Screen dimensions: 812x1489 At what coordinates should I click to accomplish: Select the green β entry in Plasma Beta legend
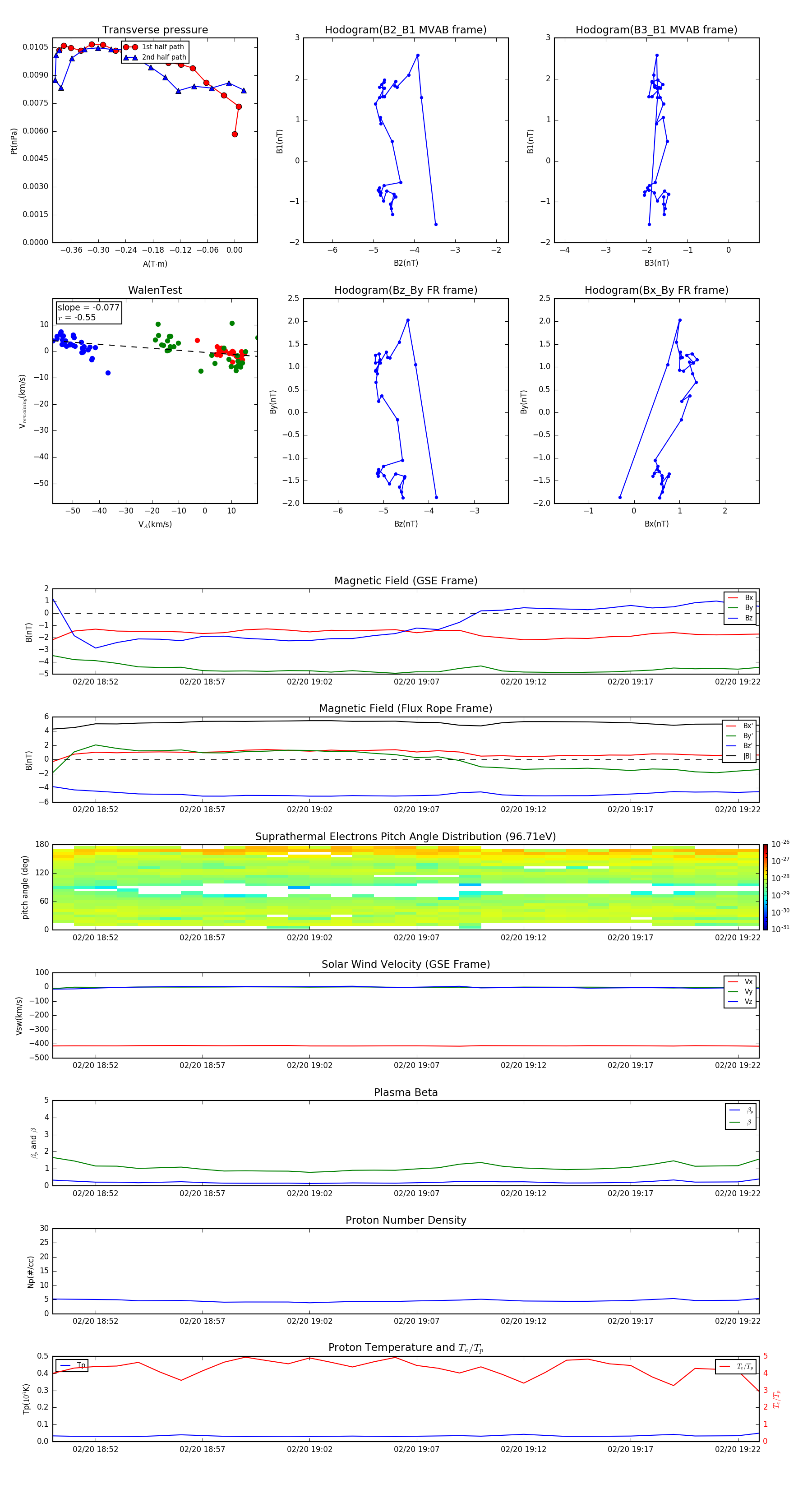[741, 1123]
